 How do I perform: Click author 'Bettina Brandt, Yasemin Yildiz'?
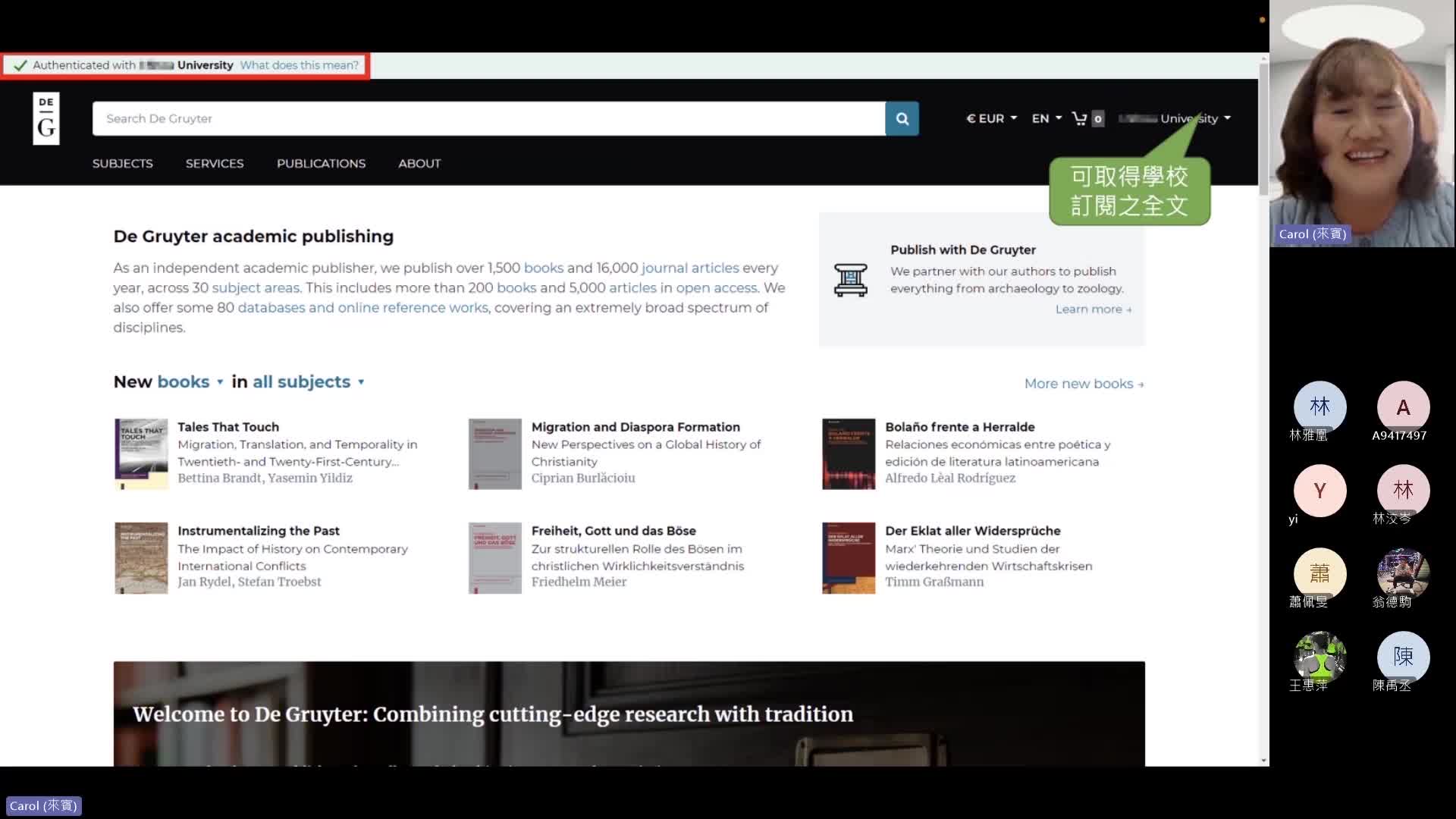click(265, 478)
